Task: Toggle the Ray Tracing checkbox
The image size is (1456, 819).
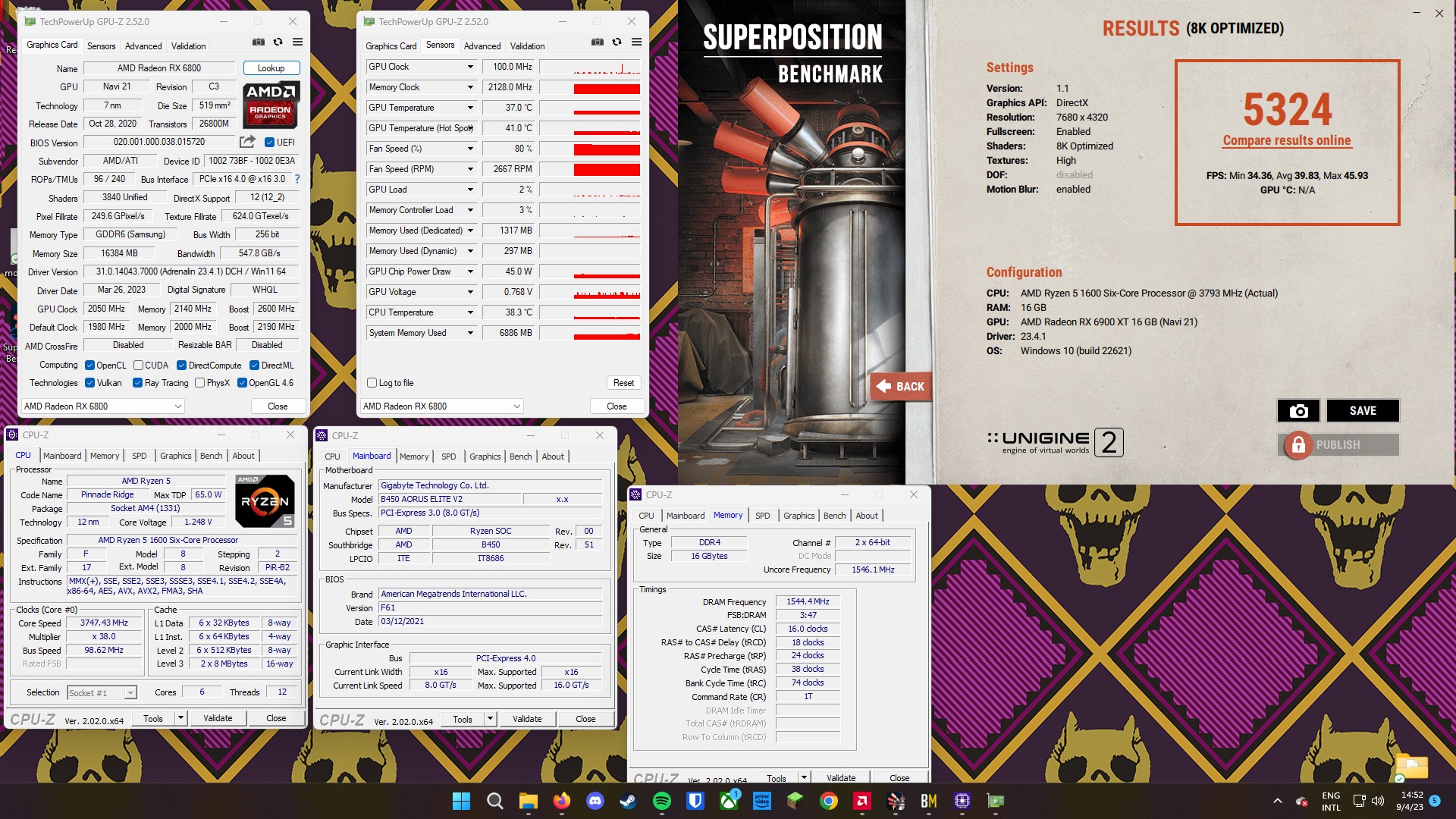Action: point(137,383)
